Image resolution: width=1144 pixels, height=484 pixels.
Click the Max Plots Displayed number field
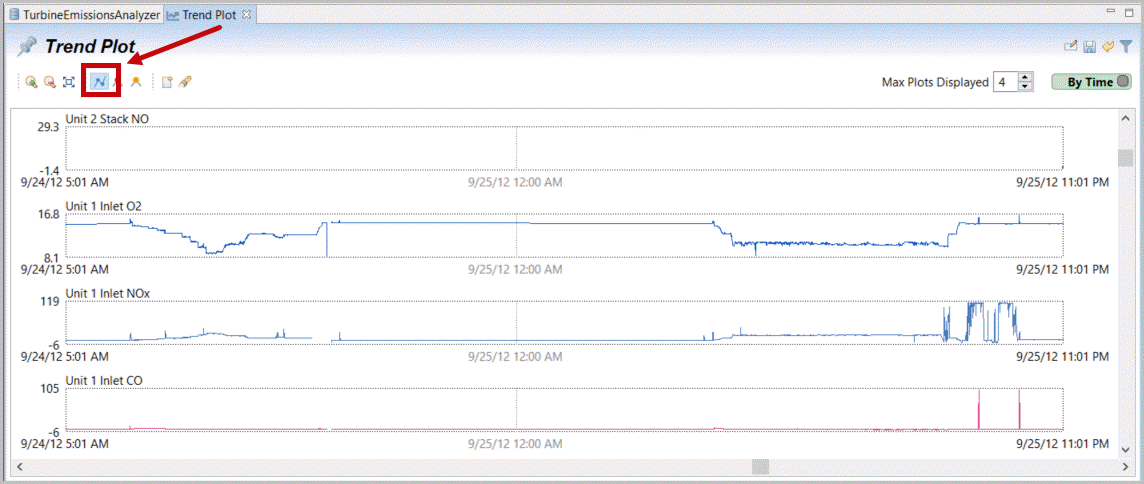tap(1004, 82)
